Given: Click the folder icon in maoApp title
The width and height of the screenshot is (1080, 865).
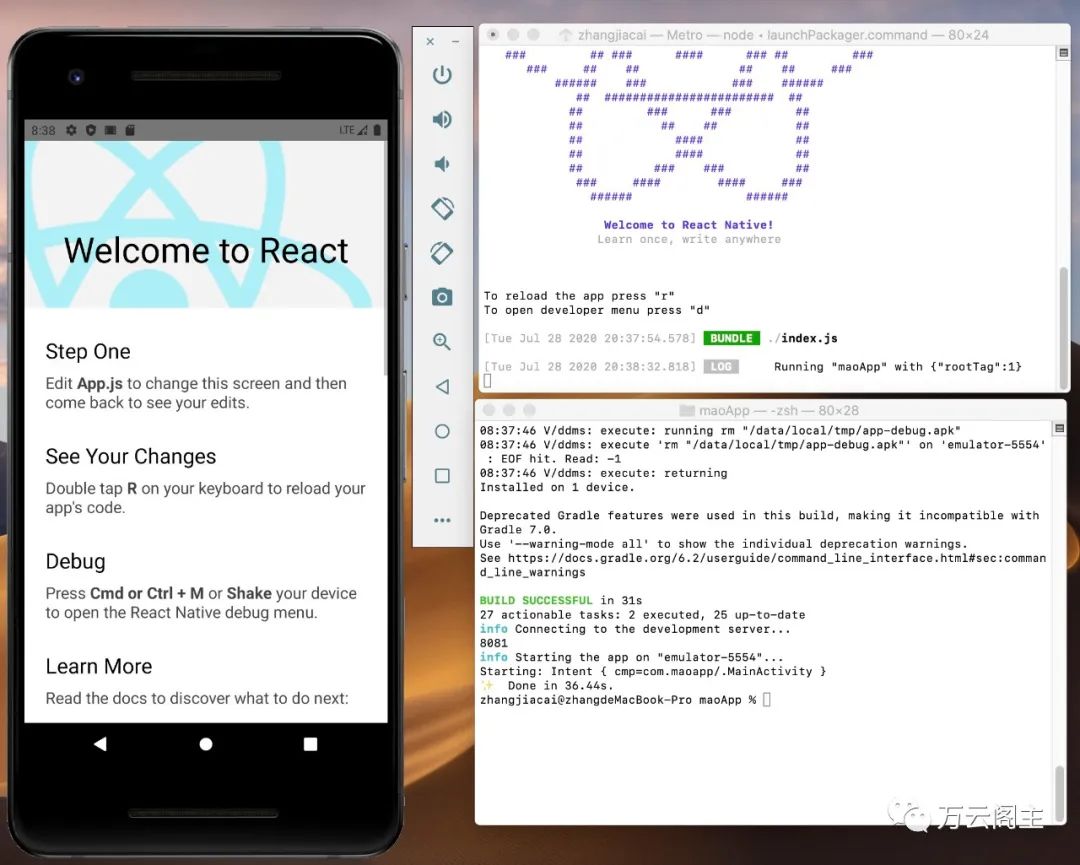Looking at the screenshot, I should pos(687,410).
